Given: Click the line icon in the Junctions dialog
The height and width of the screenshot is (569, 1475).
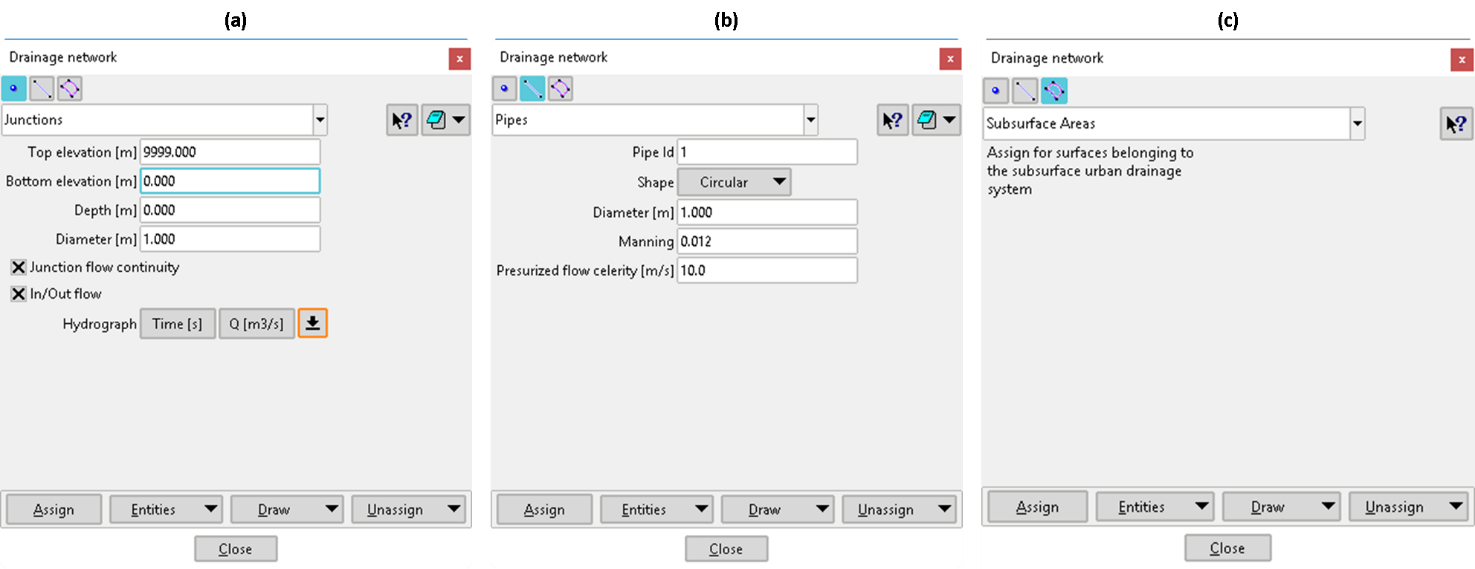Looking at the screenshot, I should (x=42, y=89).
